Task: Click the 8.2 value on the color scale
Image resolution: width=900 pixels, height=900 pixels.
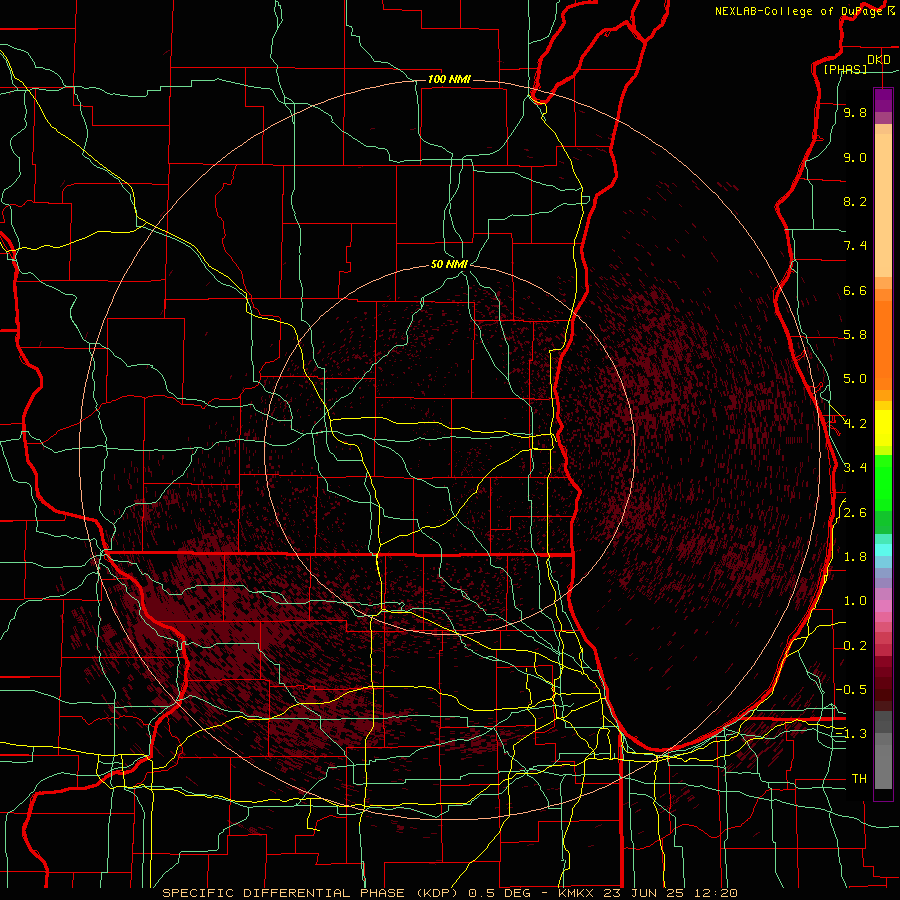Action: [x=855, y=201]
